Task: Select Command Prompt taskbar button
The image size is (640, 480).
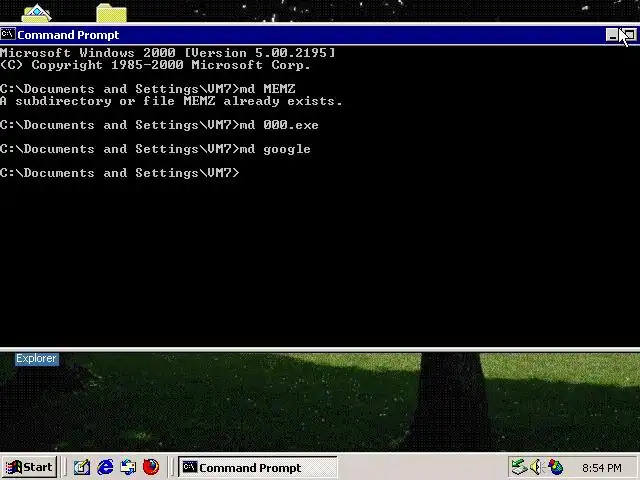Action: (258, 467)
